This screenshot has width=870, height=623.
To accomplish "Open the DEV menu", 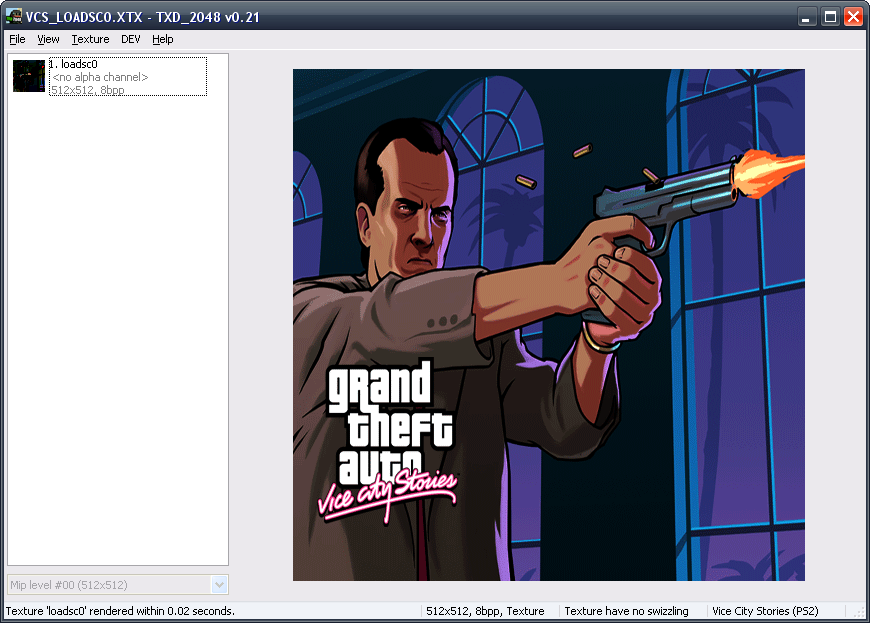I will click(131, 39).
